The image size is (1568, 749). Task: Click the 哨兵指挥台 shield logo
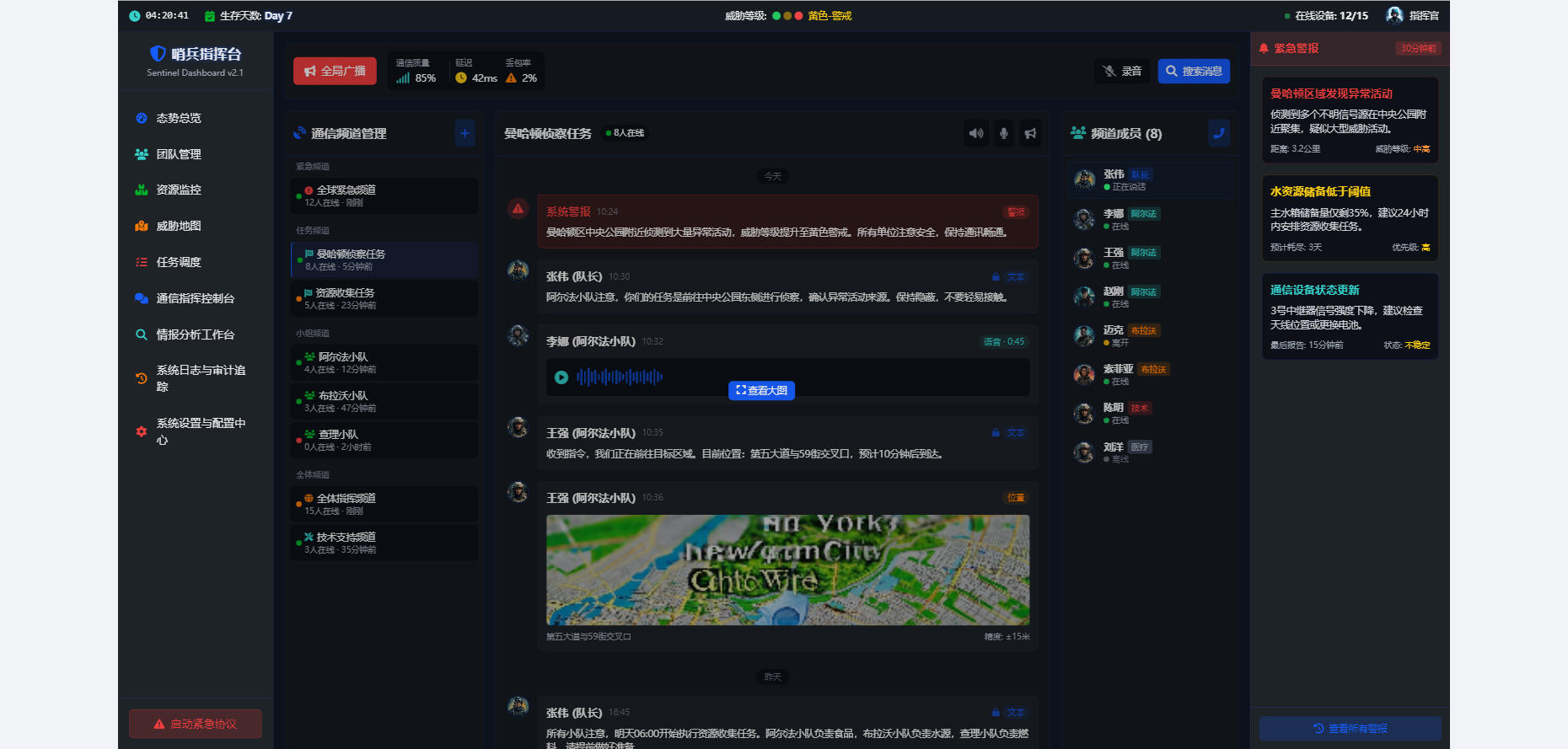[157, 53]
